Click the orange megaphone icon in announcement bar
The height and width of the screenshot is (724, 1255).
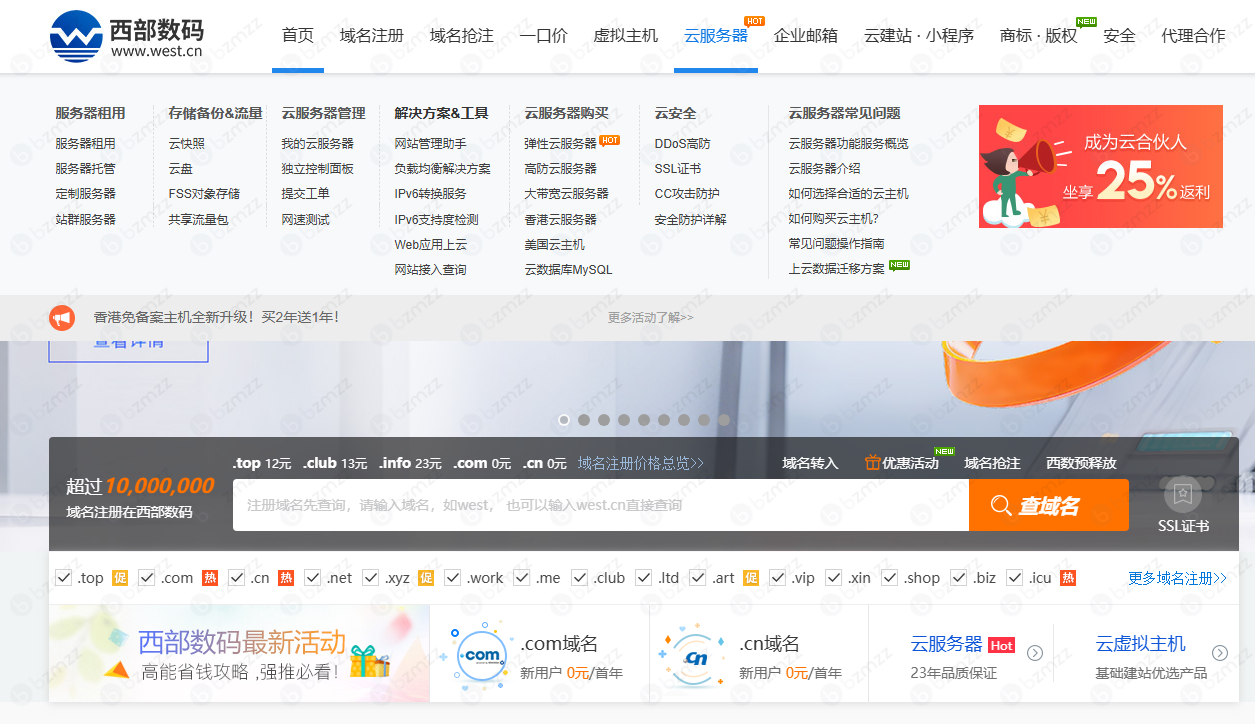pyautogui.click(x=62, y=318)
